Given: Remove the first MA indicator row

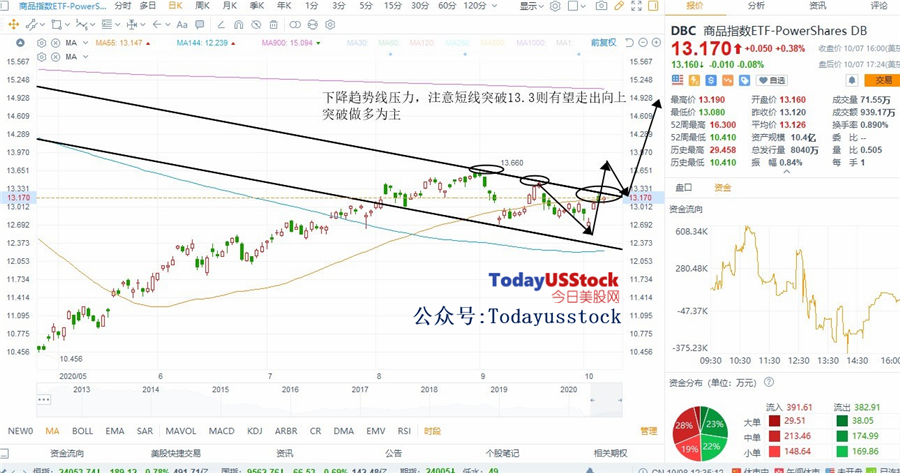Looking at the screenshot, I should 56,43.
